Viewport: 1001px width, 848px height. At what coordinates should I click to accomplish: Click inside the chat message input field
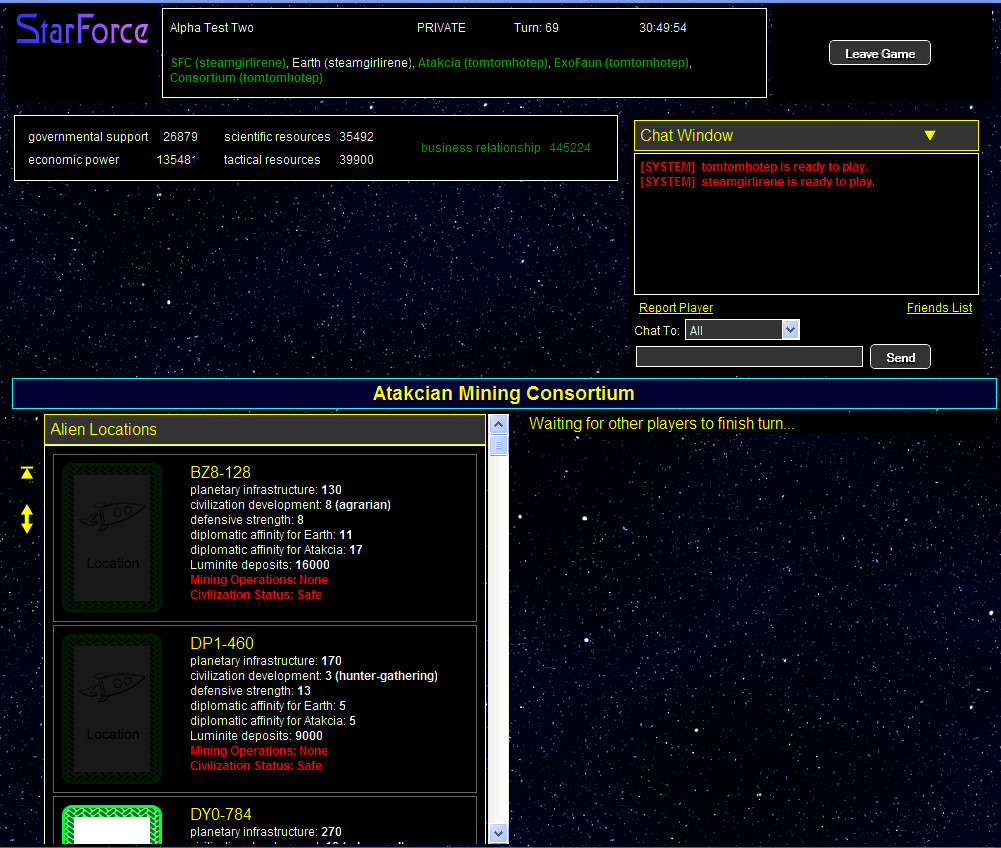click(x=748, y=356)
